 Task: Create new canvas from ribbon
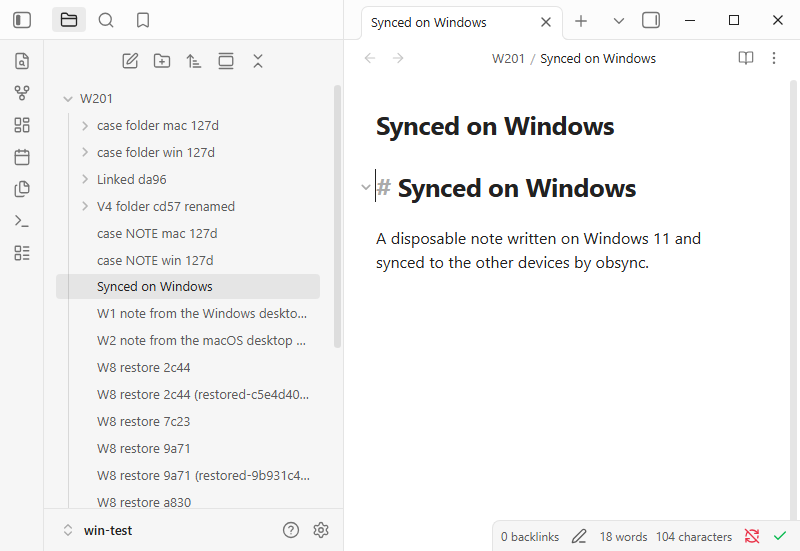pos(22,125)
